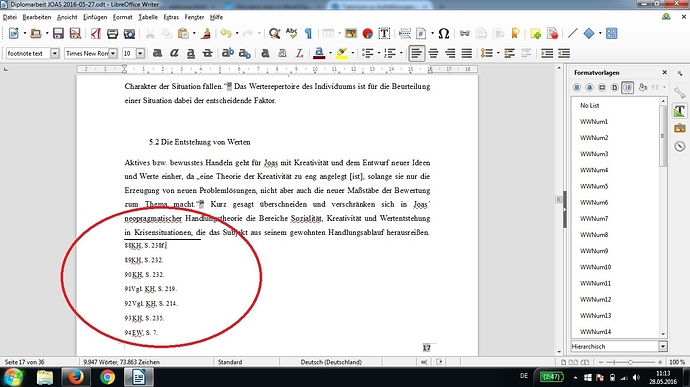The image size is (690, 387).
Task: Select No List style entry
Action: click(x=589, y=106)
